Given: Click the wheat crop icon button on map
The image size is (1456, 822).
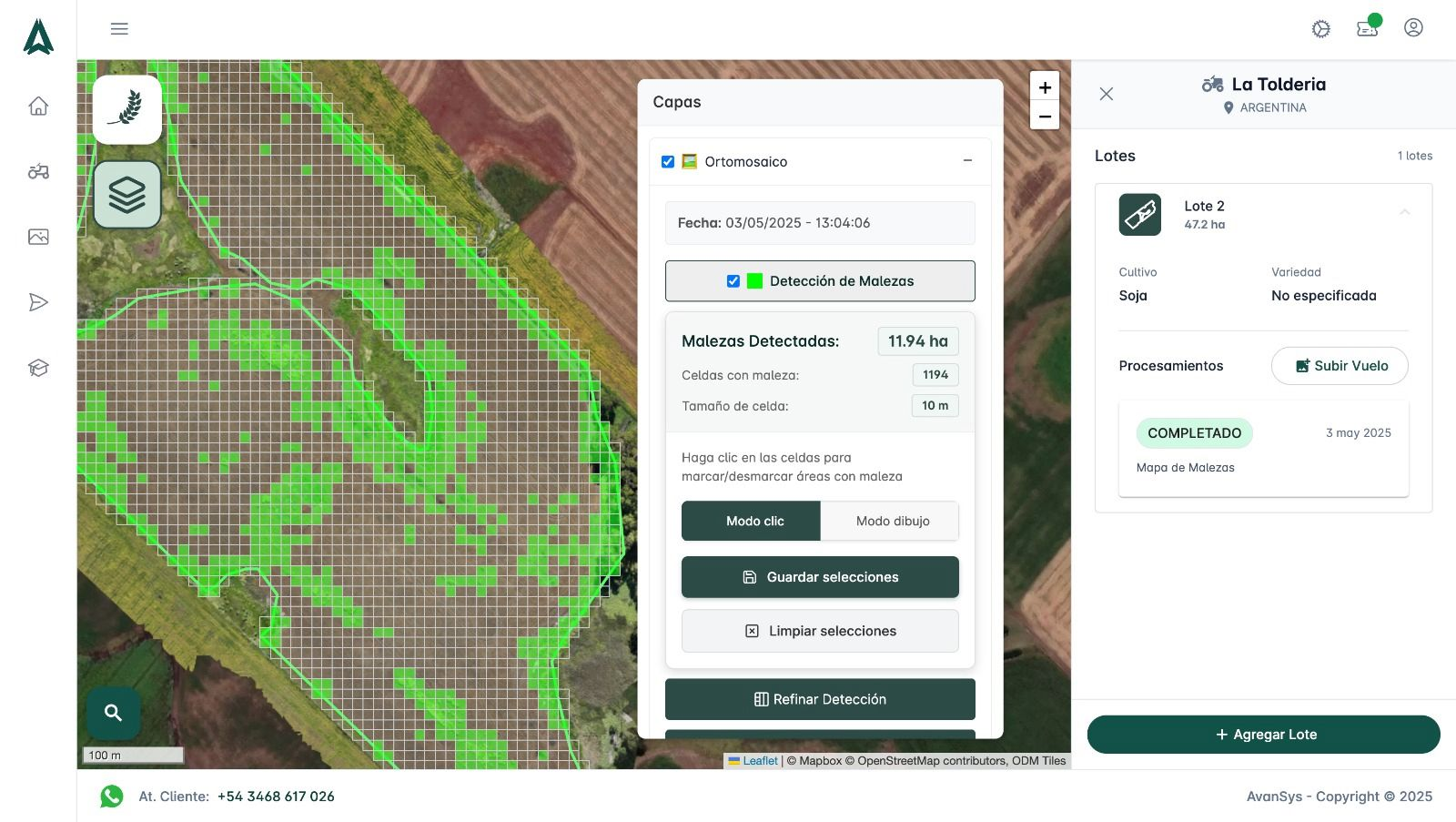Looking at the screenshot, I should 127,109.
